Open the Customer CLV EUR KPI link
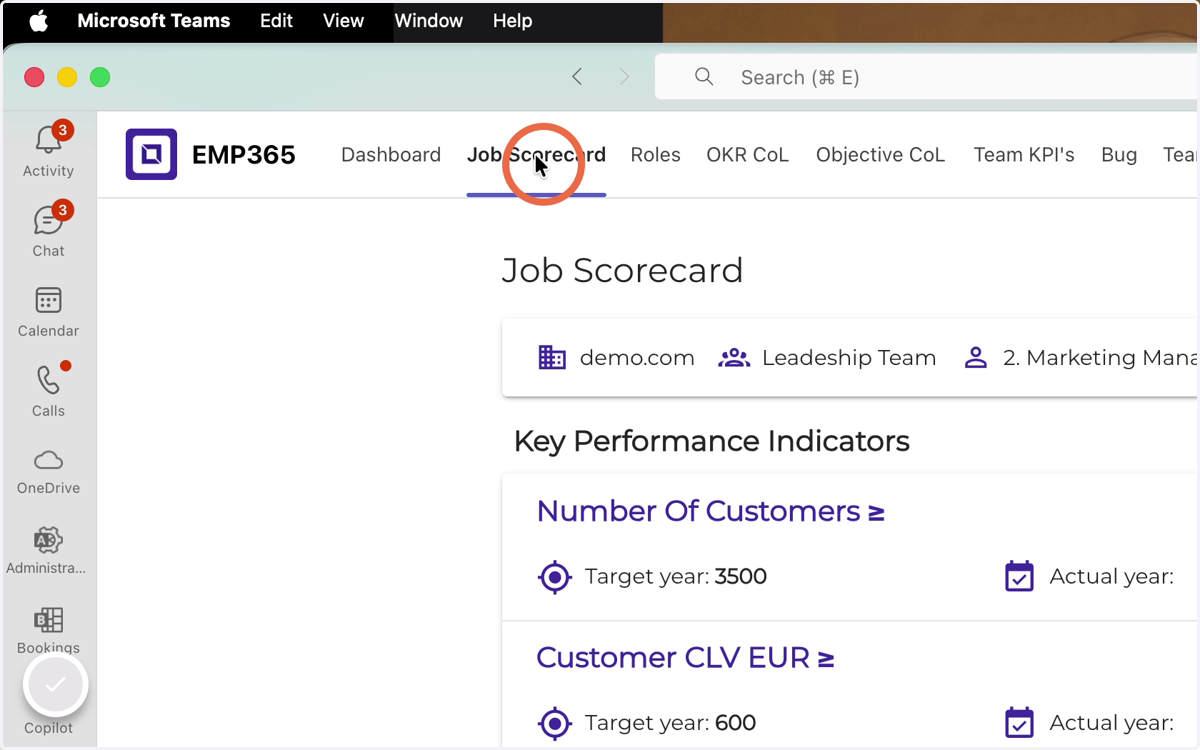The image size is (1200, 750). tap(685, 657)
